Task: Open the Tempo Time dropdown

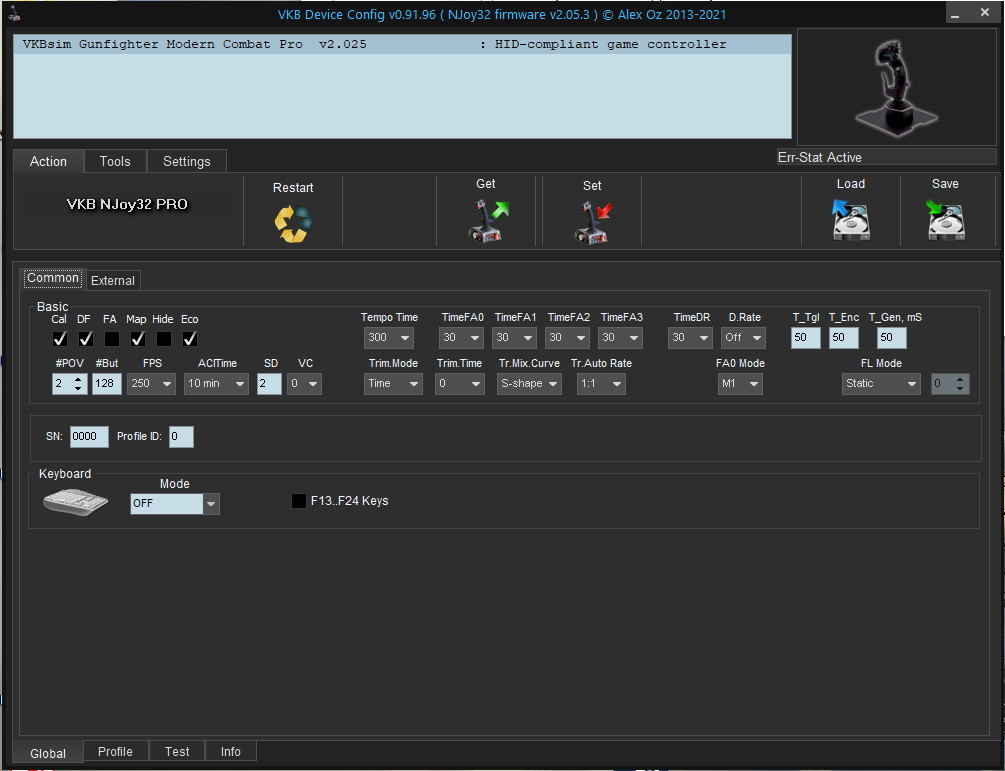Action: coord(388,338)
